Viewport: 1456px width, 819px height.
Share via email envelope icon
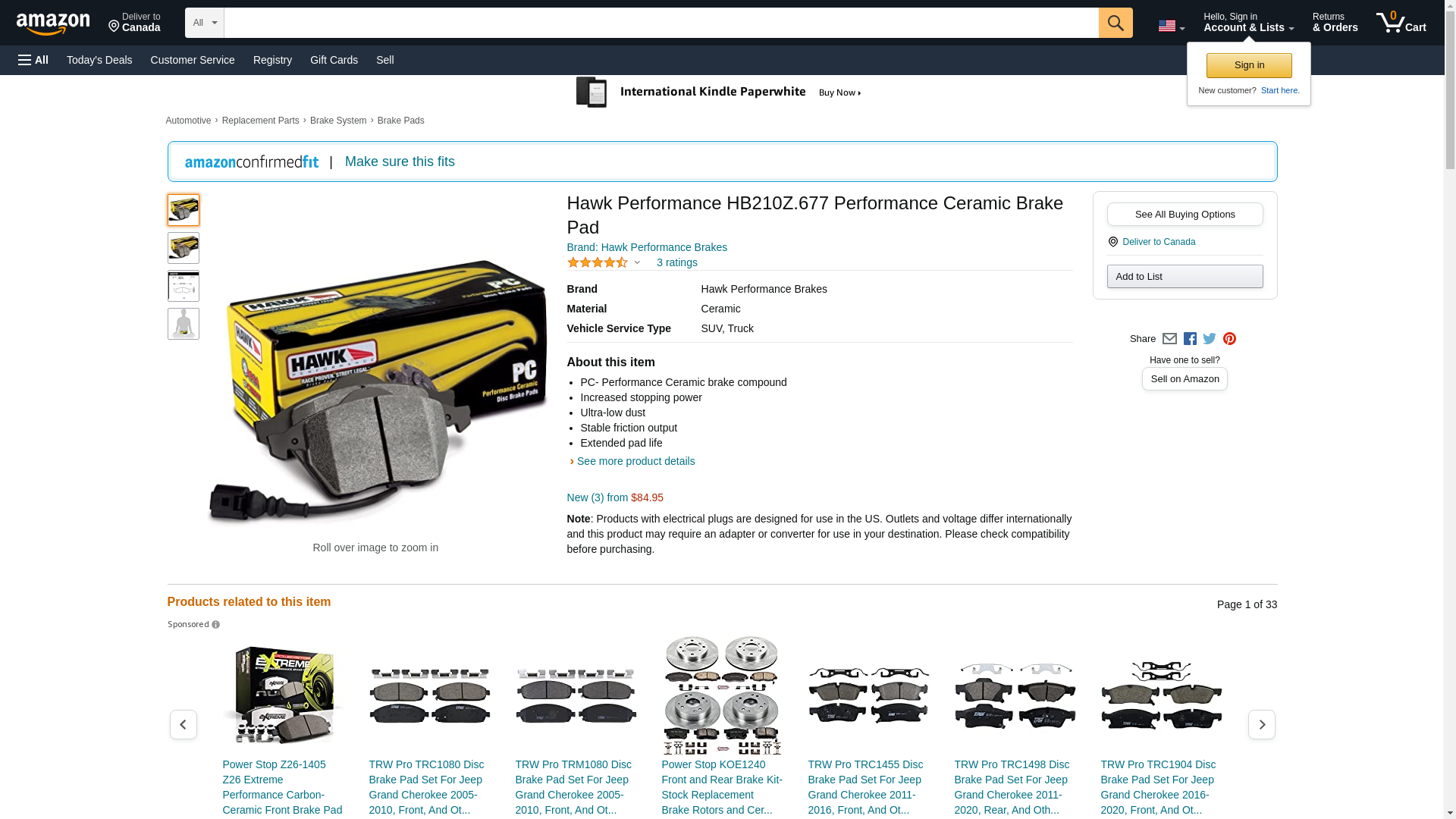[x=1169, y=339]
